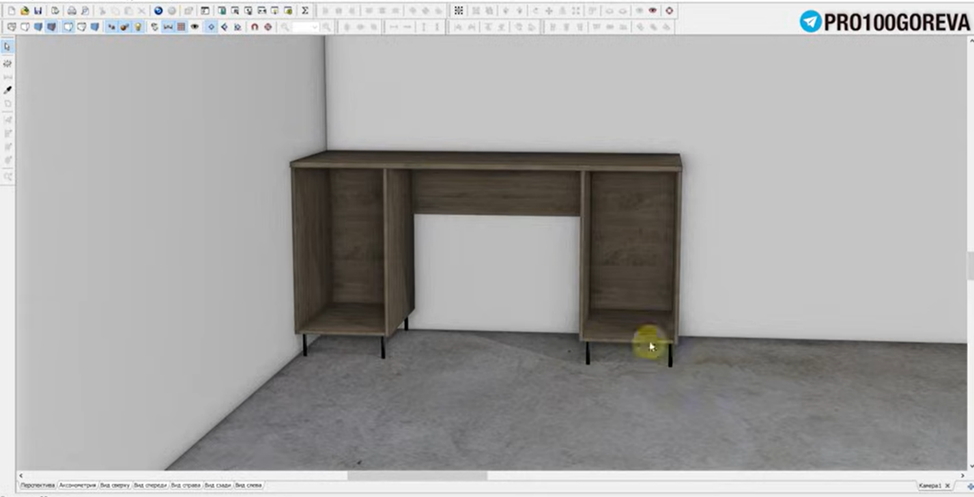974x497 pixels.
Task: Close the Камера1 camera tab
Action: point(947,486)
